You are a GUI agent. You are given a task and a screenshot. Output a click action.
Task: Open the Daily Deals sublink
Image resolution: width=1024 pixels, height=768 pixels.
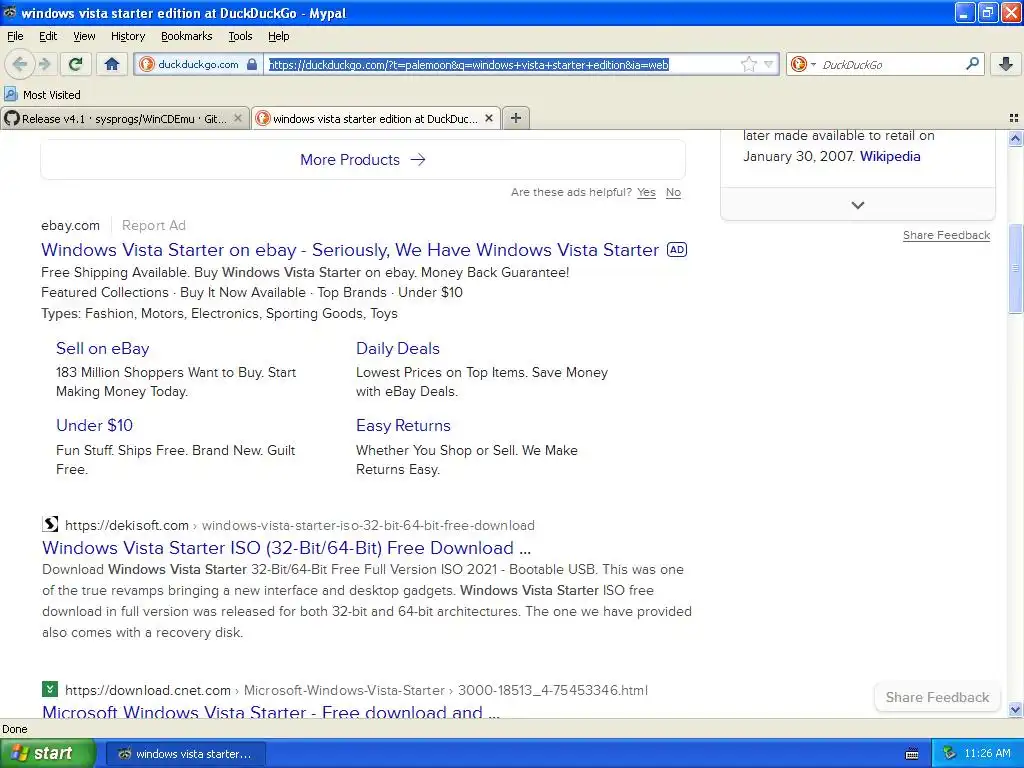pos(398,348)
